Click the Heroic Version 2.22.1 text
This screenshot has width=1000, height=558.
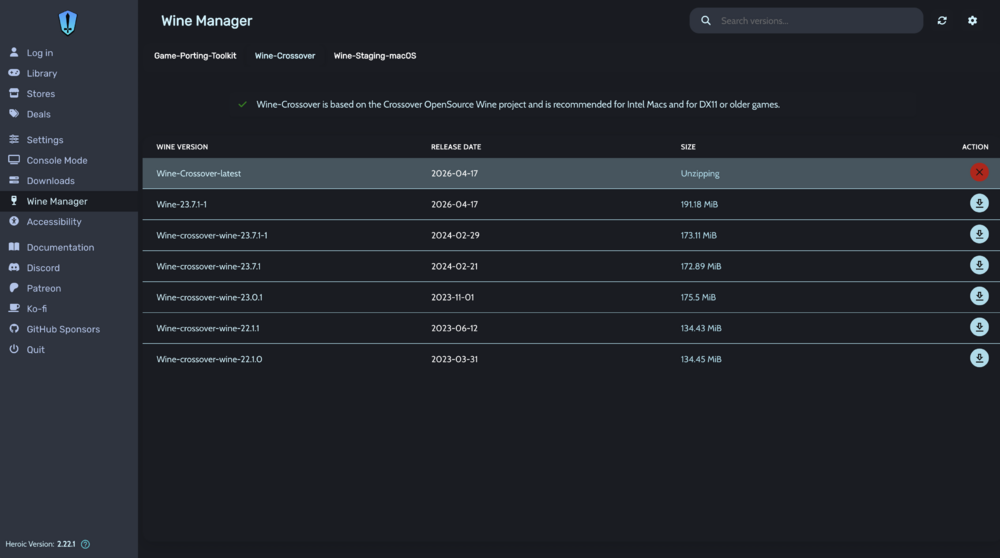40,544
